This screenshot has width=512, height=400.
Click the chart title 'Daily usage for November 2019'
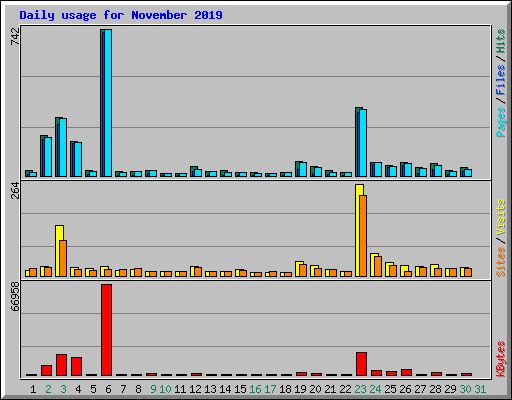(121, 15)
